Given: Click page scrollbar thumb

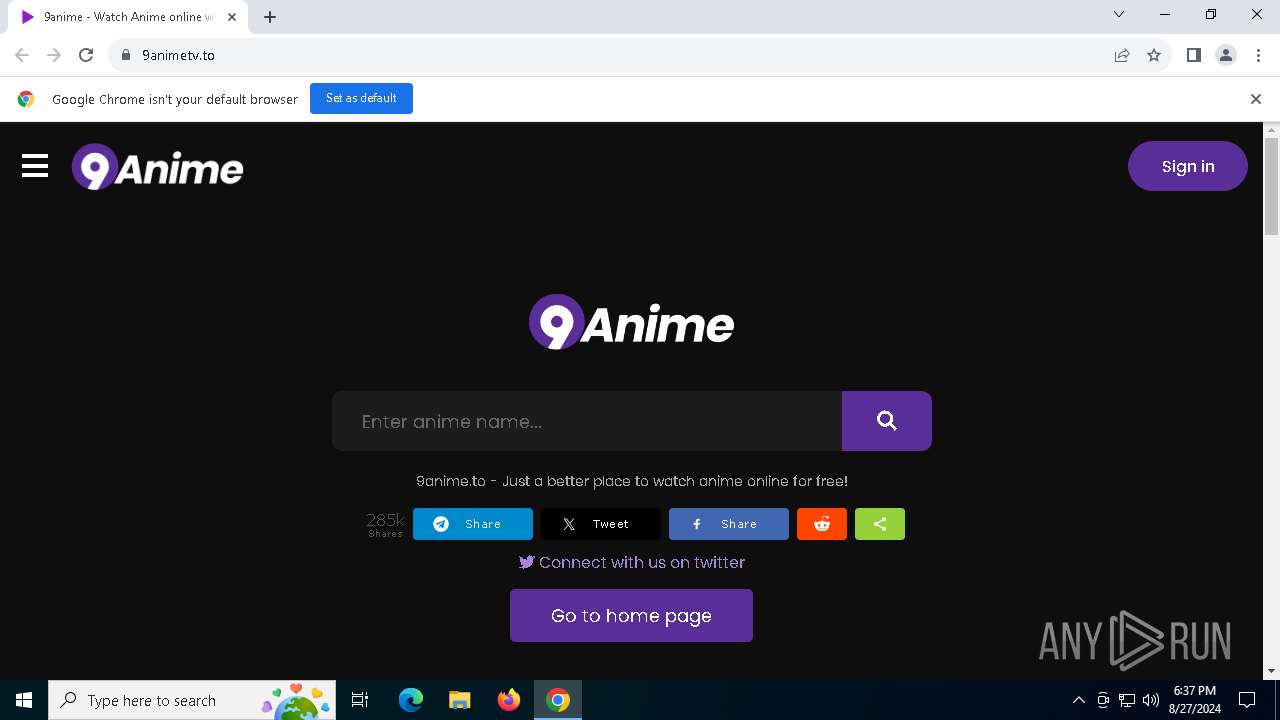Looking at the screenshot, I should tap(1271, 187).
